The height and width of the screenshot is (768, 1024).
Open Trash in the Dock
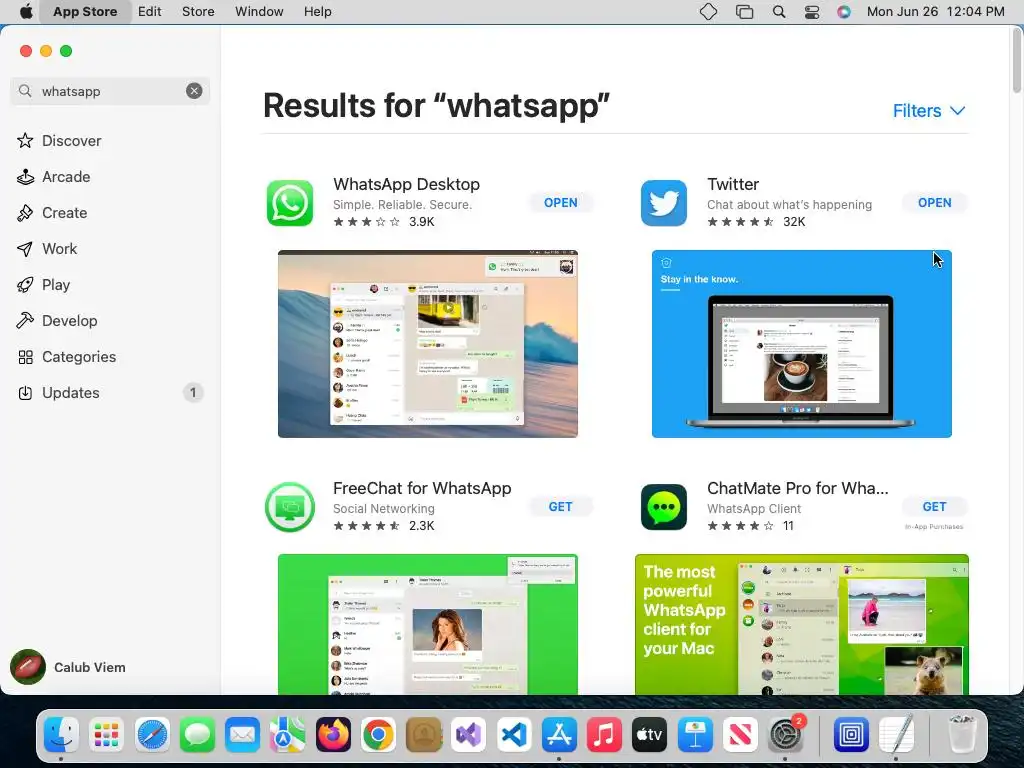click(x=961, y=734)
